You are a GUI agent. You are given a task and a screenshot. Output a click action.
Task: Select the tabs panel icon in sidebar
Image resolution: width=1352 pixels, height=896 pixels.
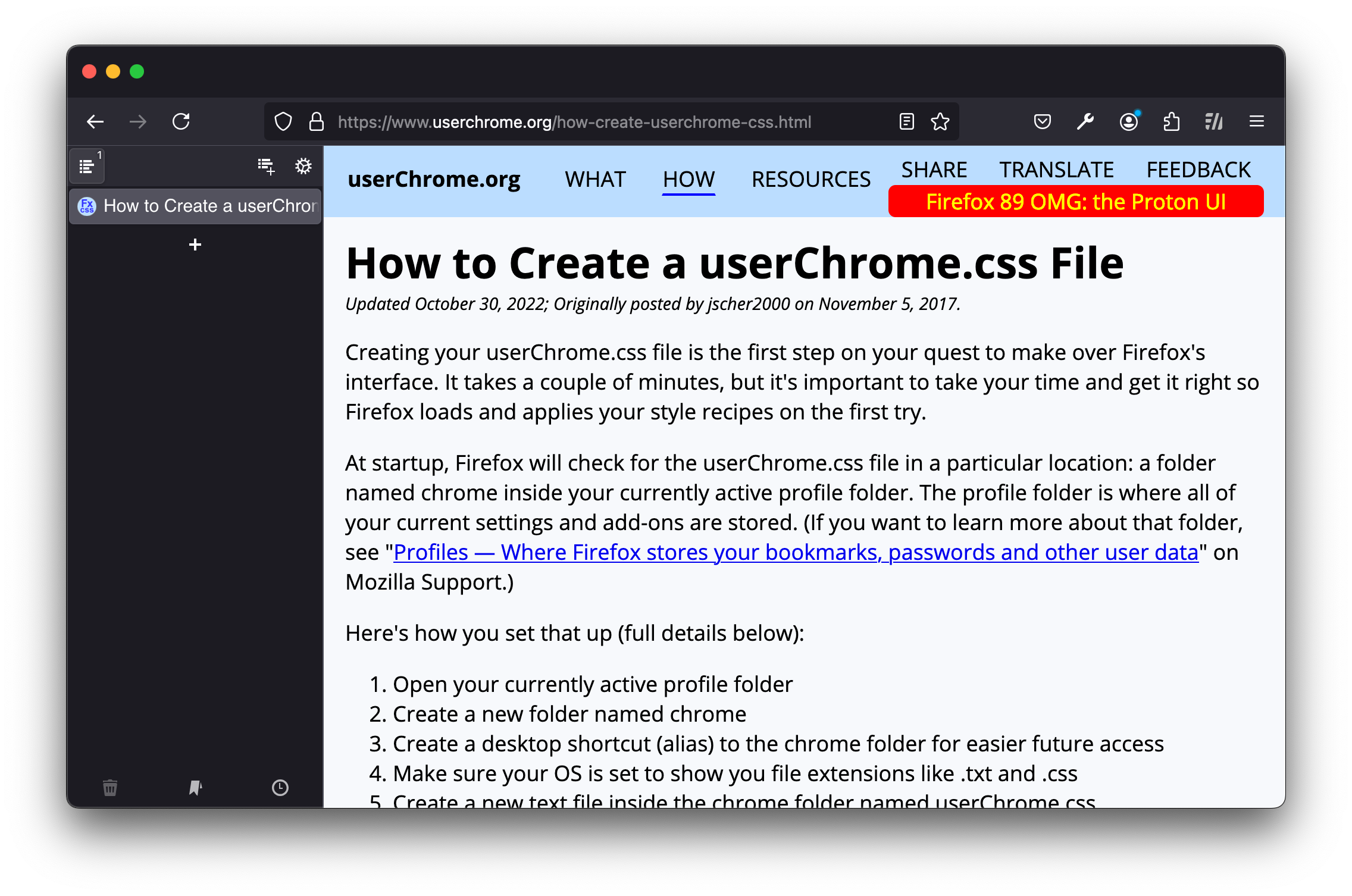point(87,166)
